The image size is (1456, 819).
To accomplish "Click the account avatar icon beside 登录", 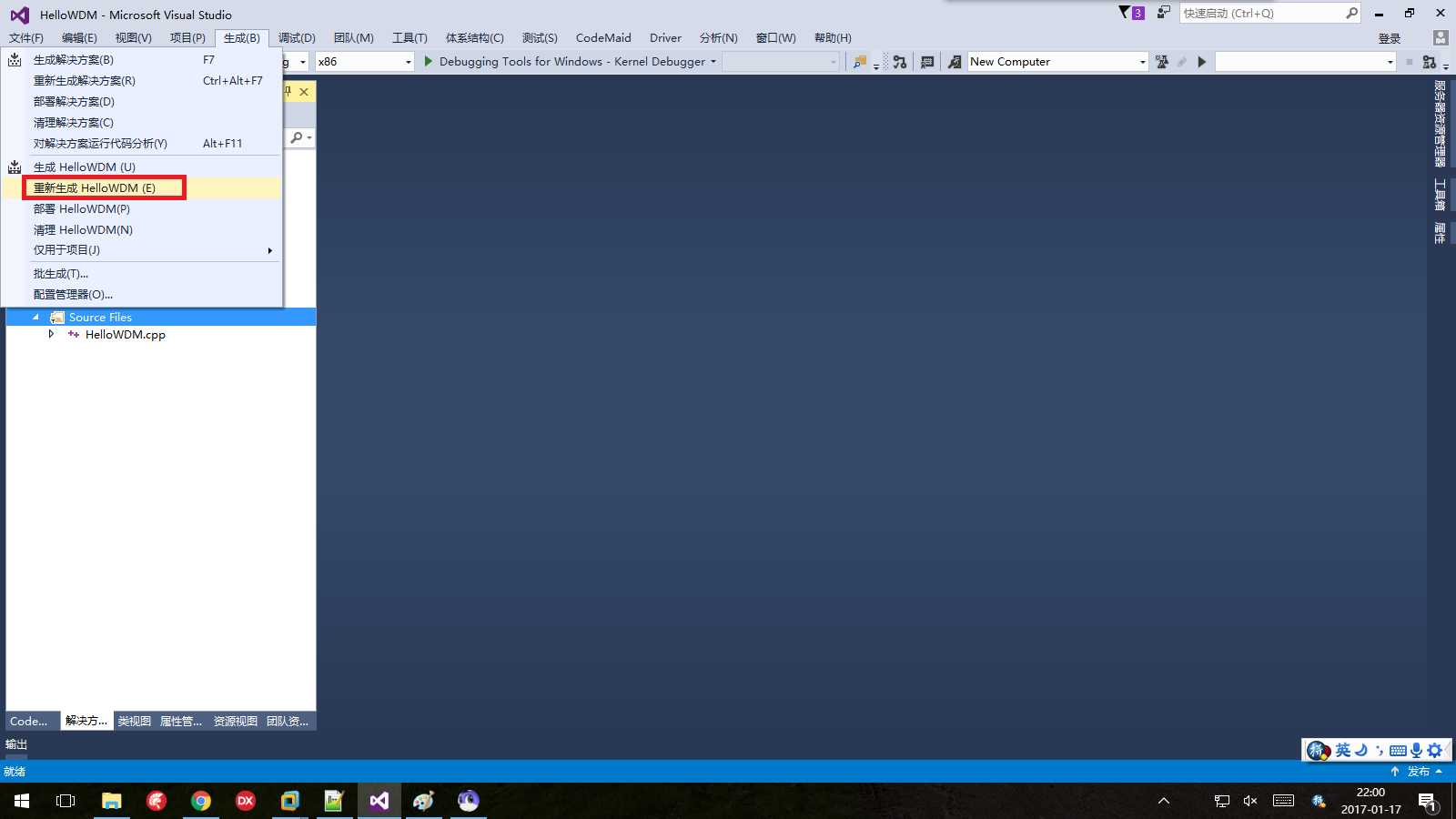I will pos(1440,37).
